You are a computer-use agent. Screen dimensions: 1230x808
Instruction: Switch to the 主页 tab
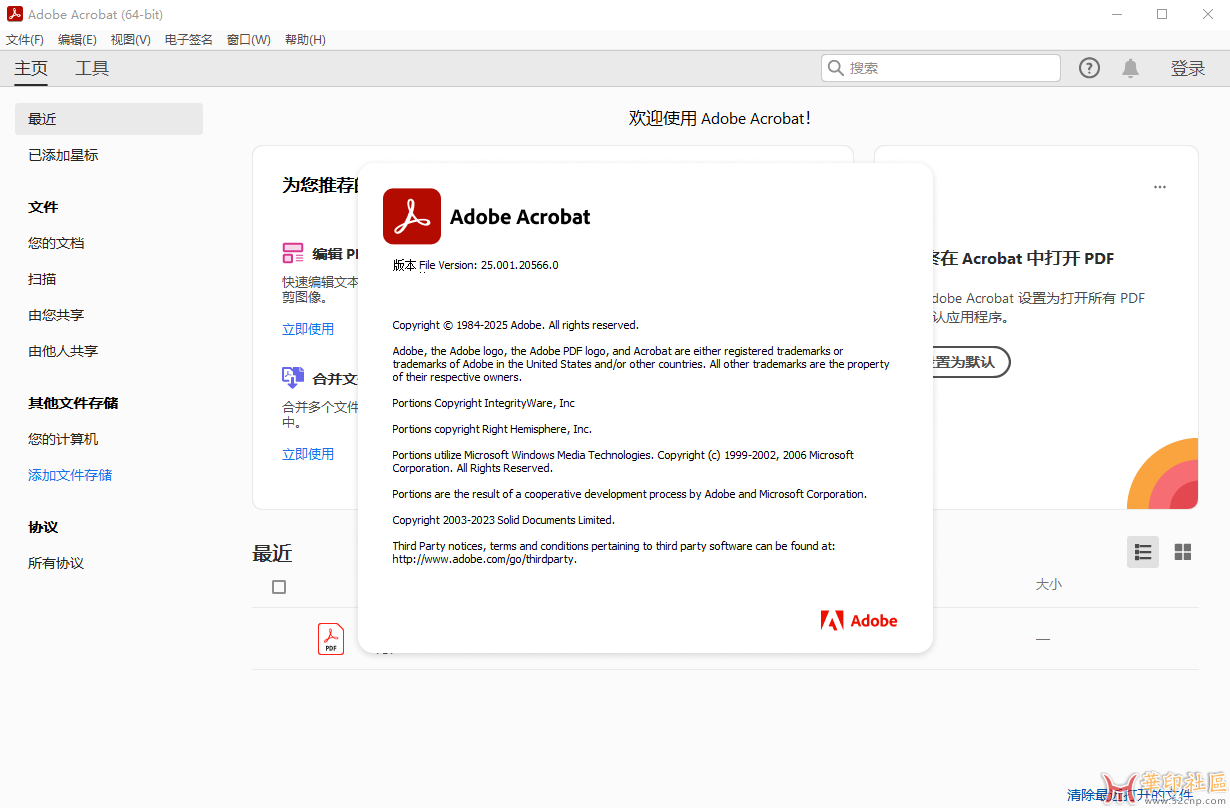pos(31,68)
